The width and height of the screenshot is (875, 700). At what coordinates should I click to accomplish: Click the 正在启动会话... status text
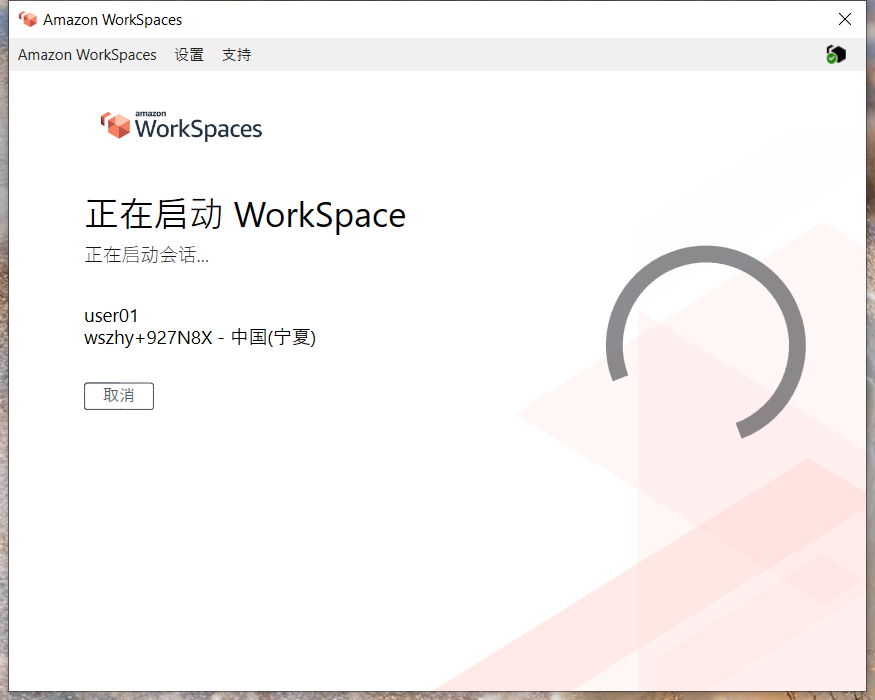click(147, 256)
